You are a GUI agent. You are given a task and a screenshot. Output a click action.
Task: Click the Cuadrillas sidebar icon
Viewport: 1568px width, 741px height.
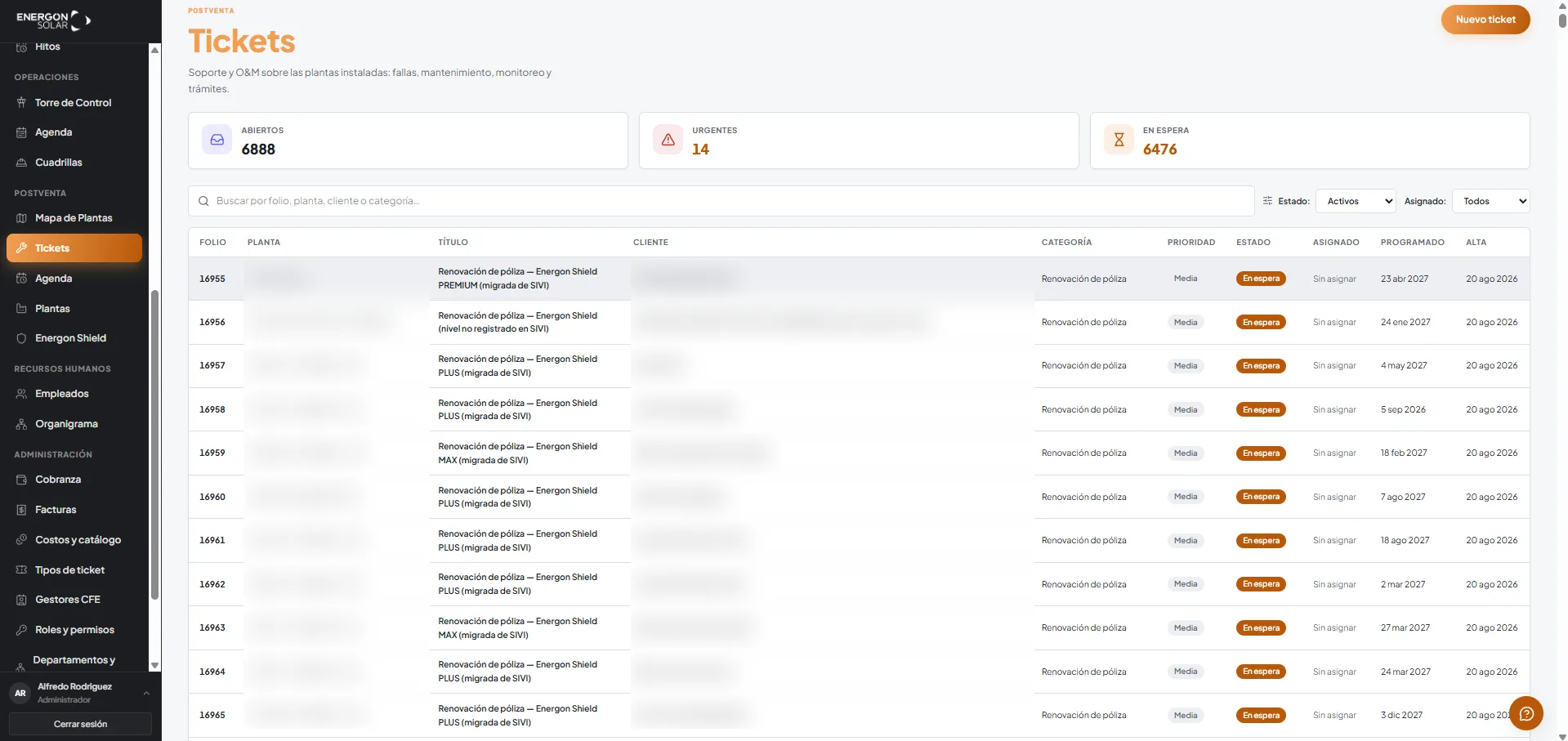click(21, 163)
